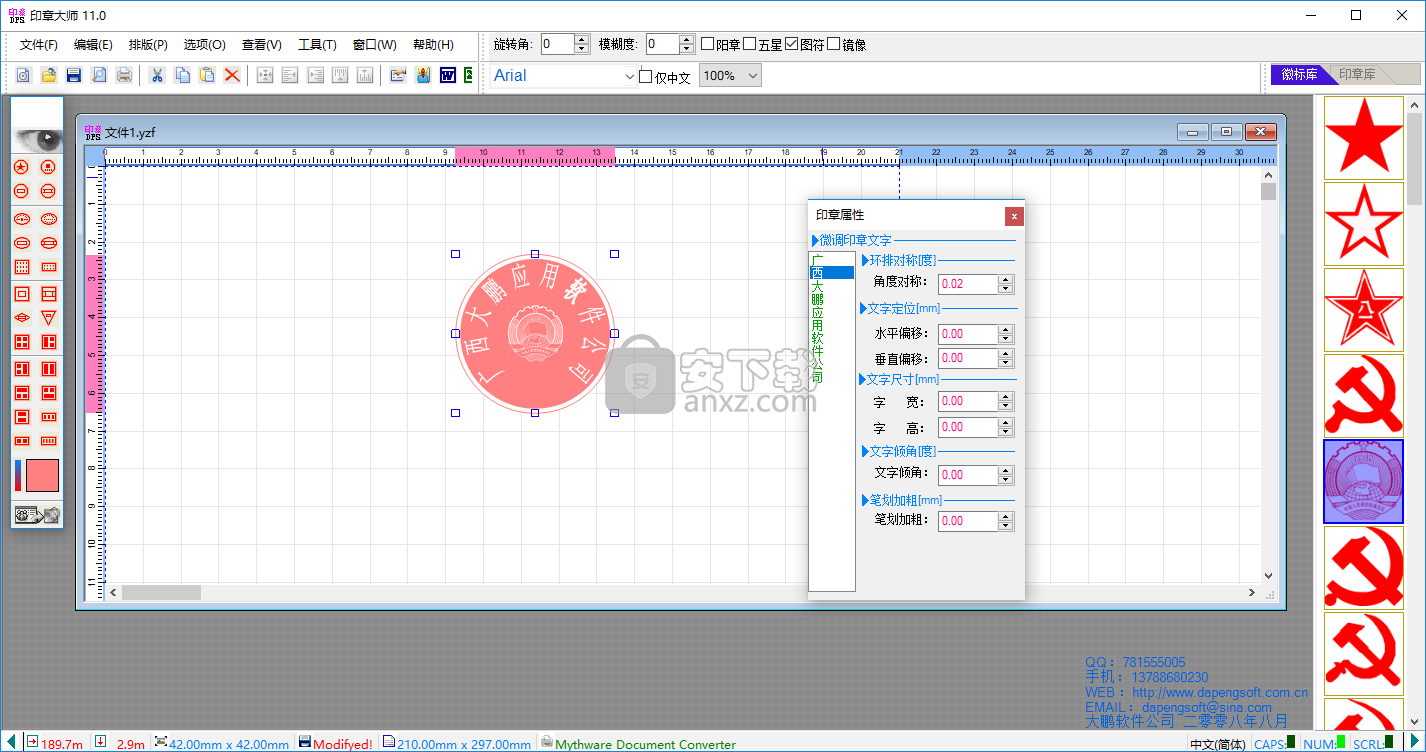Select character 广 in the text list
This screenshot has height=752, width=1426.
[x=818, y=259]
